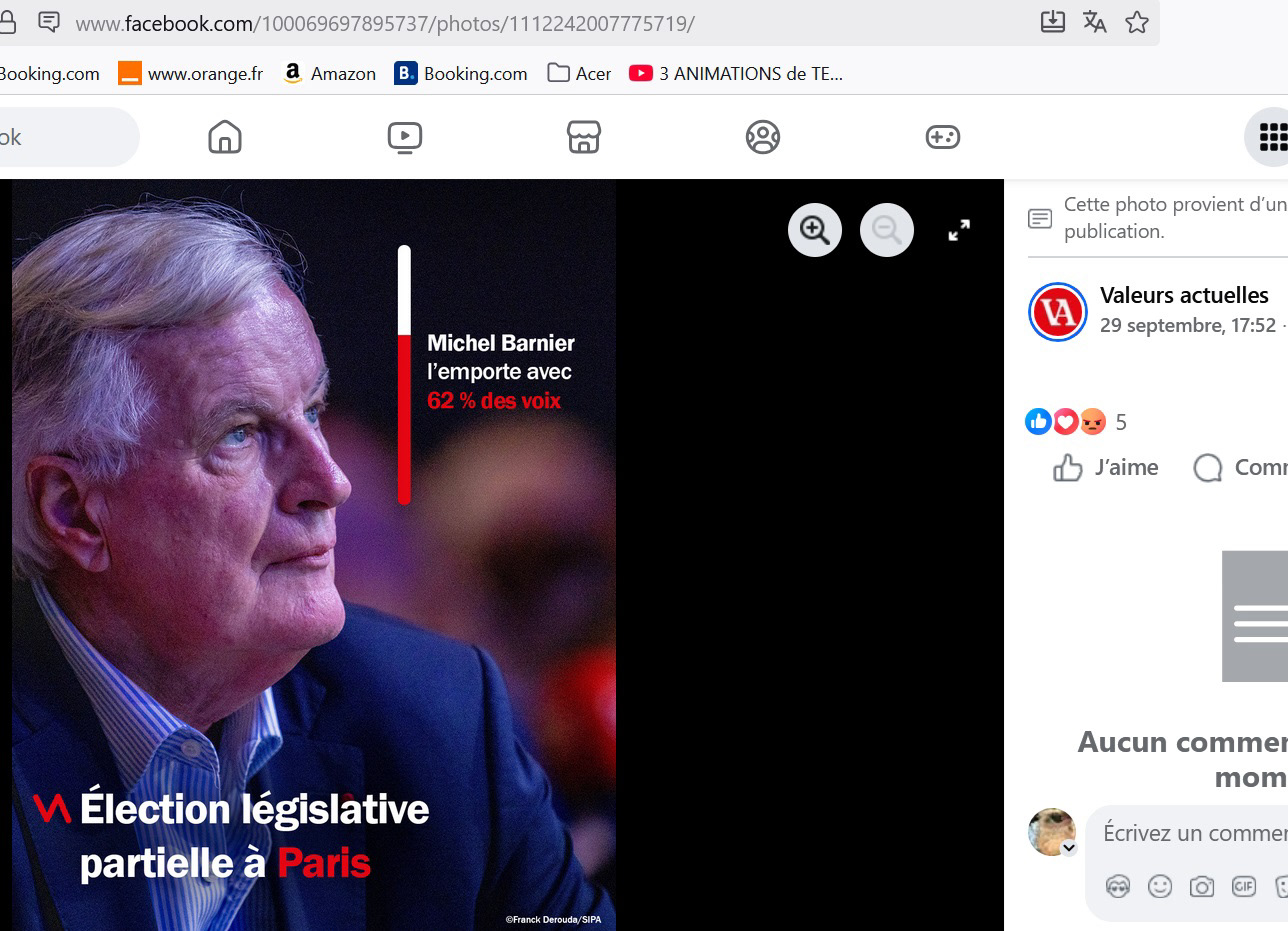Attach a photo to the comment

[1202, 886]
